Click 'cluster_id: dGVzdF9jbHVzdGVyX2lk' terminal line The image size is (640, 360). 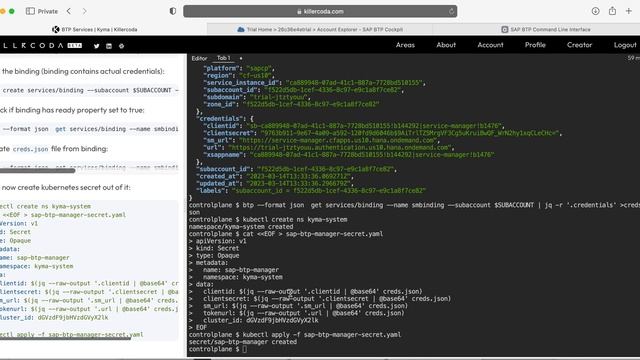click(x=260, y=320)
